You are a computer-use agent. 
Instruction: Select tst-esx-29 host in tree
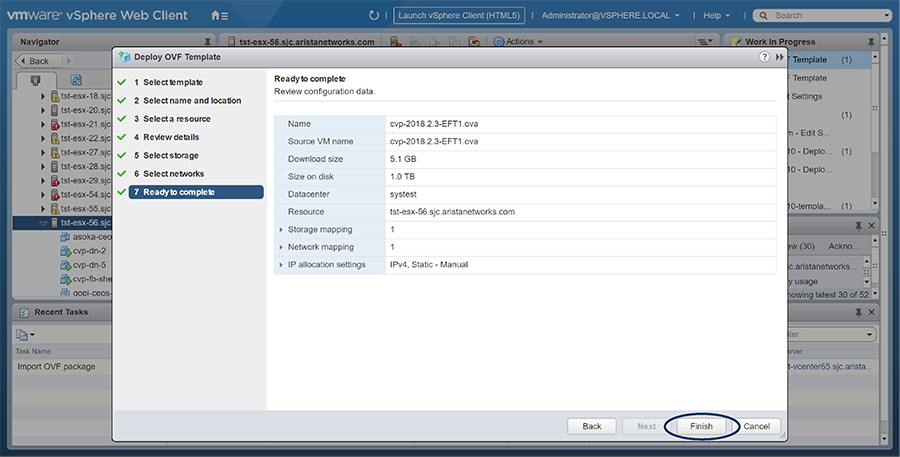pyautogui.click(x=86, y=180)
